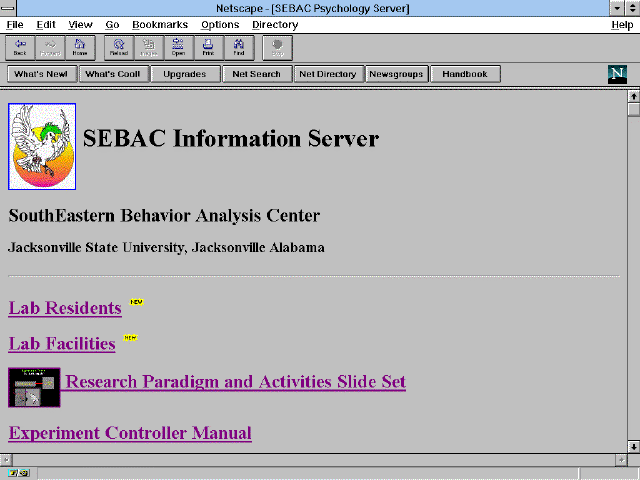Screen dimensions: 640x480
Task: Click the Upgrades directory button
Action: tap(185, 74)
